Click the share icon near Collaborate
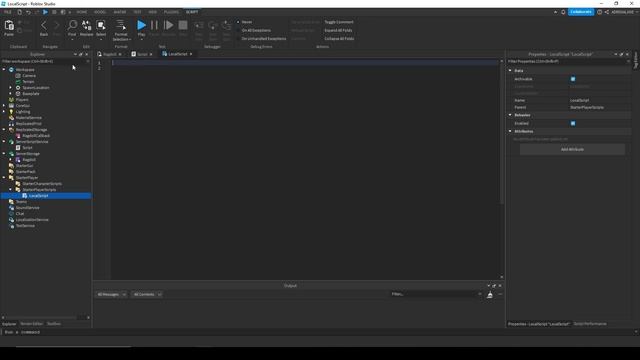Image resolution: width=640 pixels, height=360 pixels. point(607,12)
